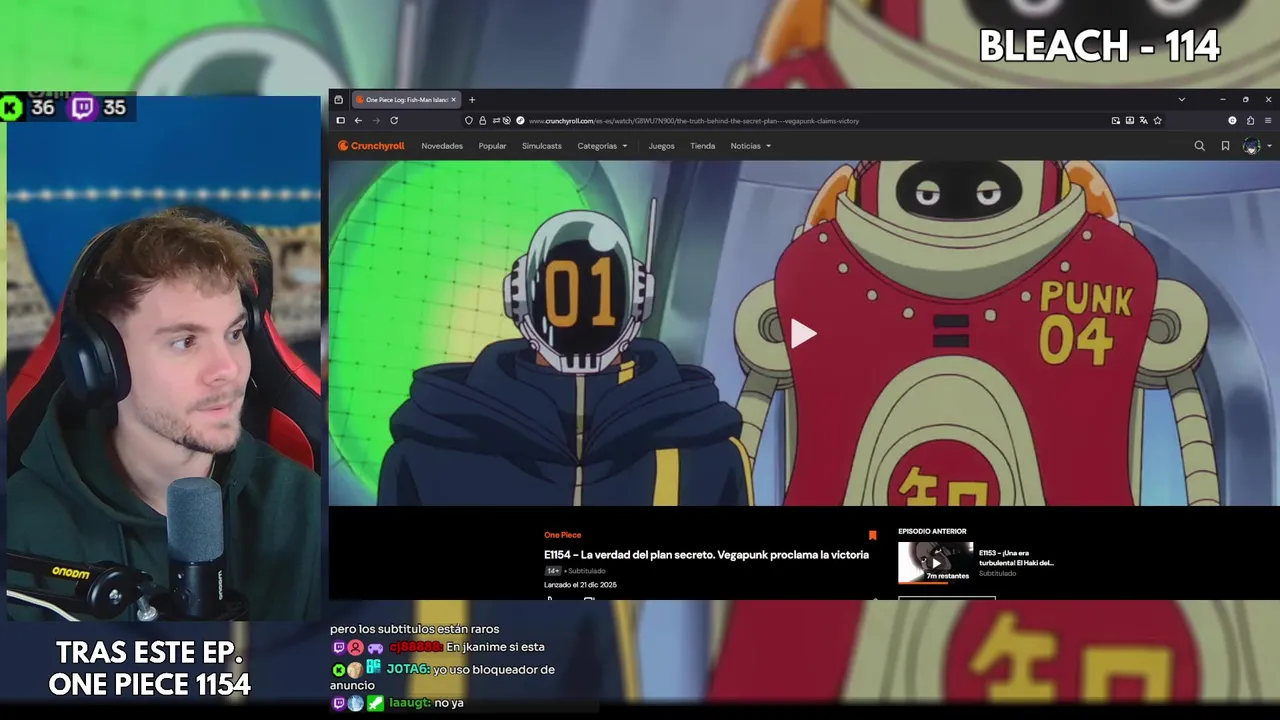Minimize the browser window
Image resolution: width=1280 pixels, height=720 pixels.
[x=1222, y=100]
